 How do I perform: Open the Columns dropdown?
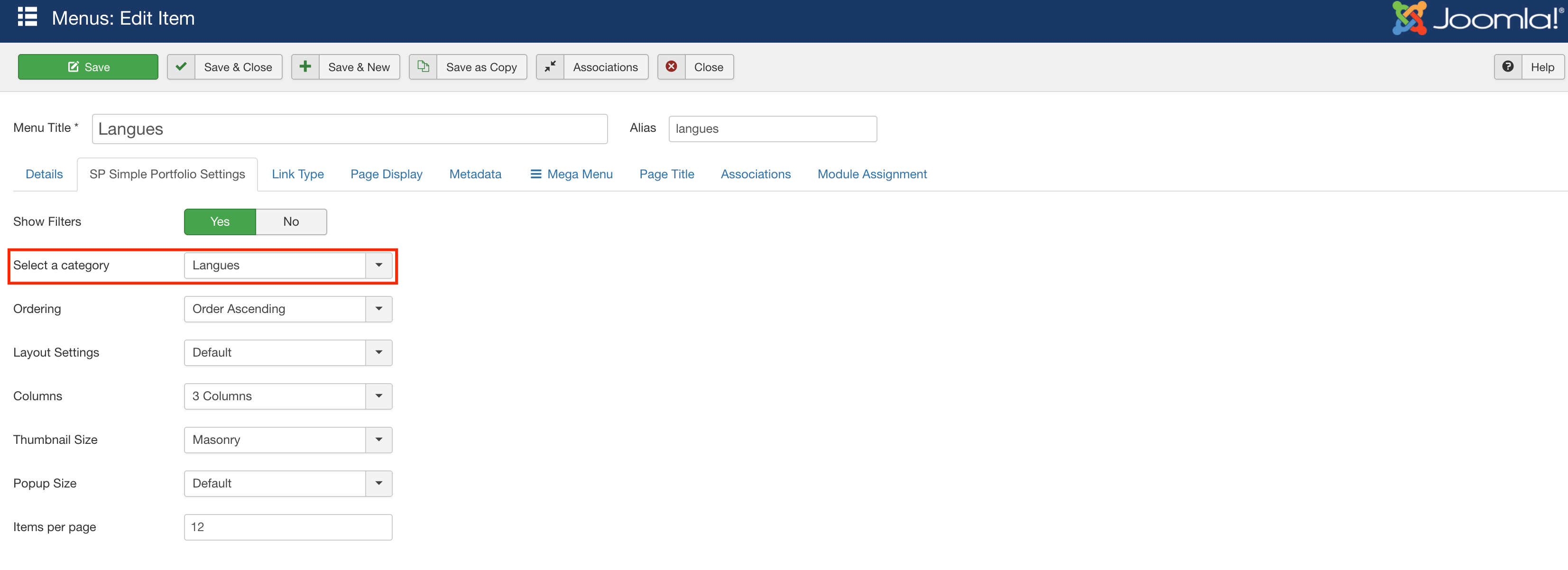click(x=288, y=396)
